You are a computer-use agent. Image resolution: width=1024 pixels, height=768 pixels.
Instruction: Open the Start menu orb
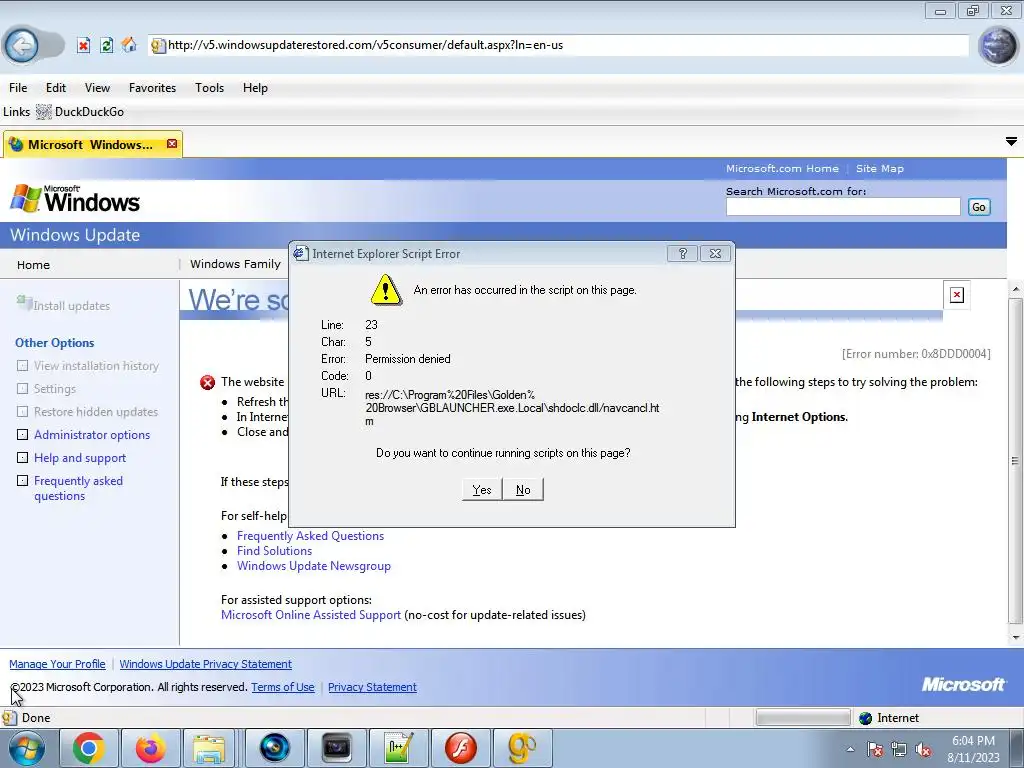(x=27, y=748)
